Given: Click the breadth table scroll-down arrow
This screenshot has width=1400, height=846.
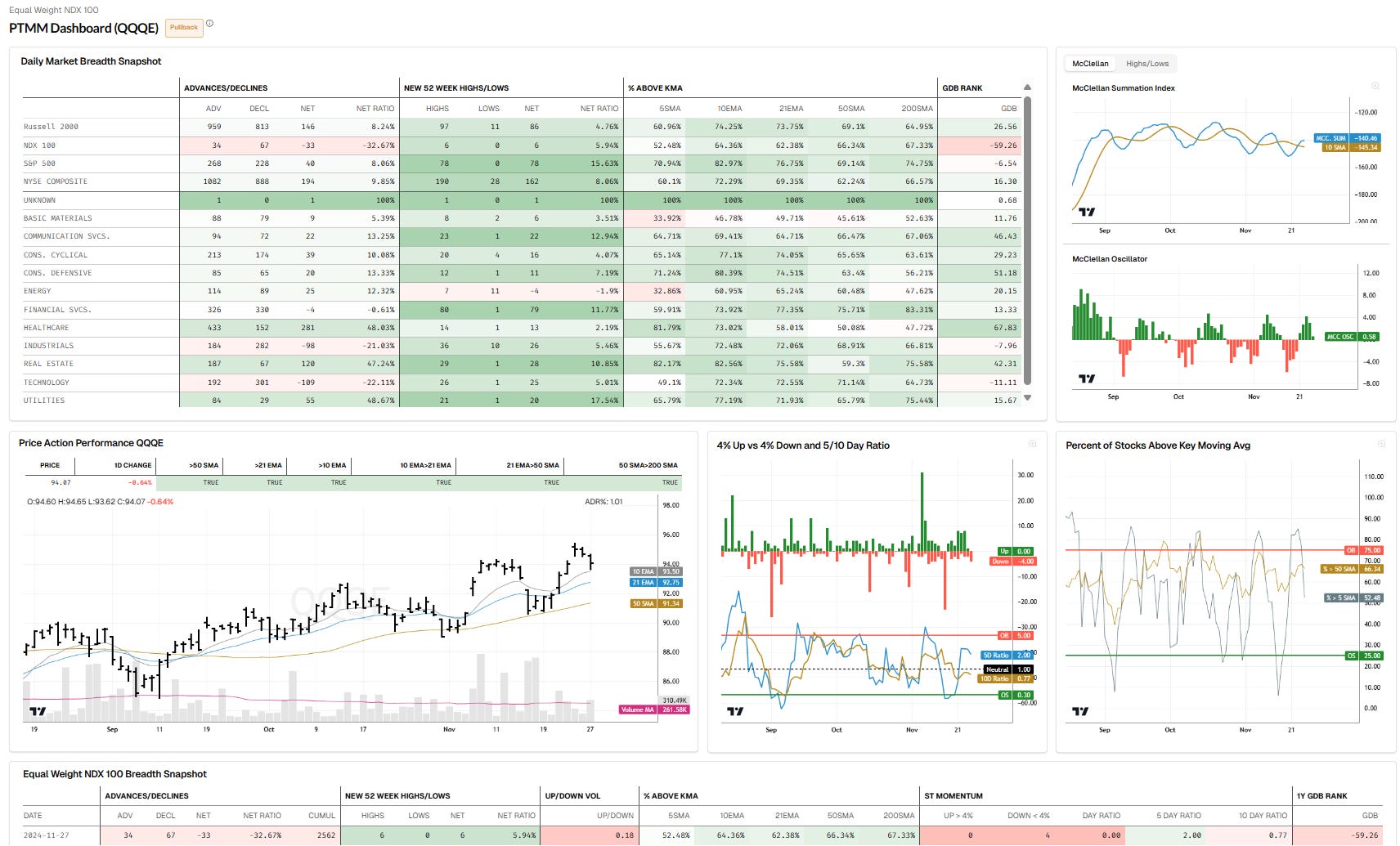Looking at the screenshot, I should (1027, 398).
